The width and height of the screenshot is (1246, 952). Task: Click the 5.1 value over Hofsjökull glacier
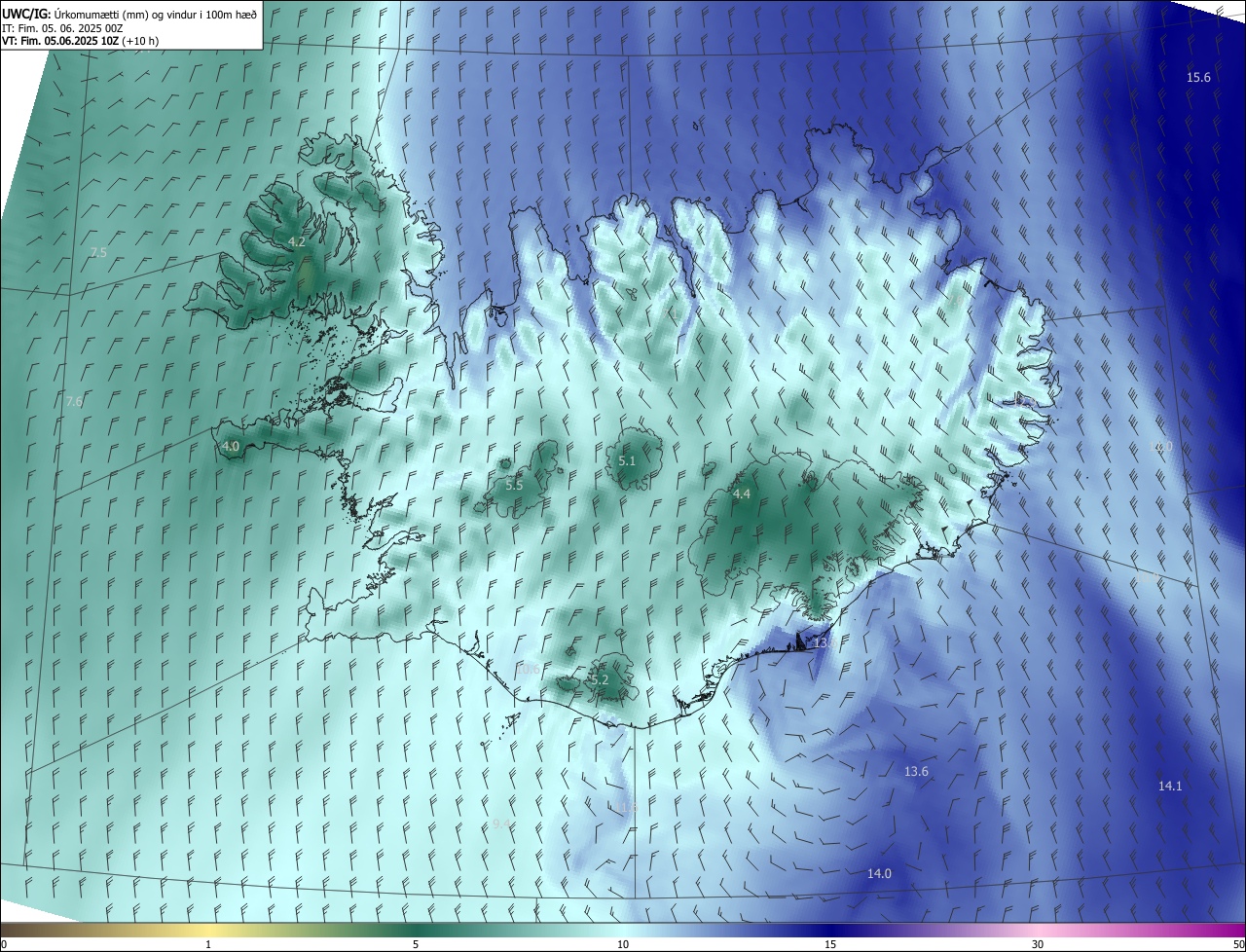pyautogui.click(x=627, y=460)
